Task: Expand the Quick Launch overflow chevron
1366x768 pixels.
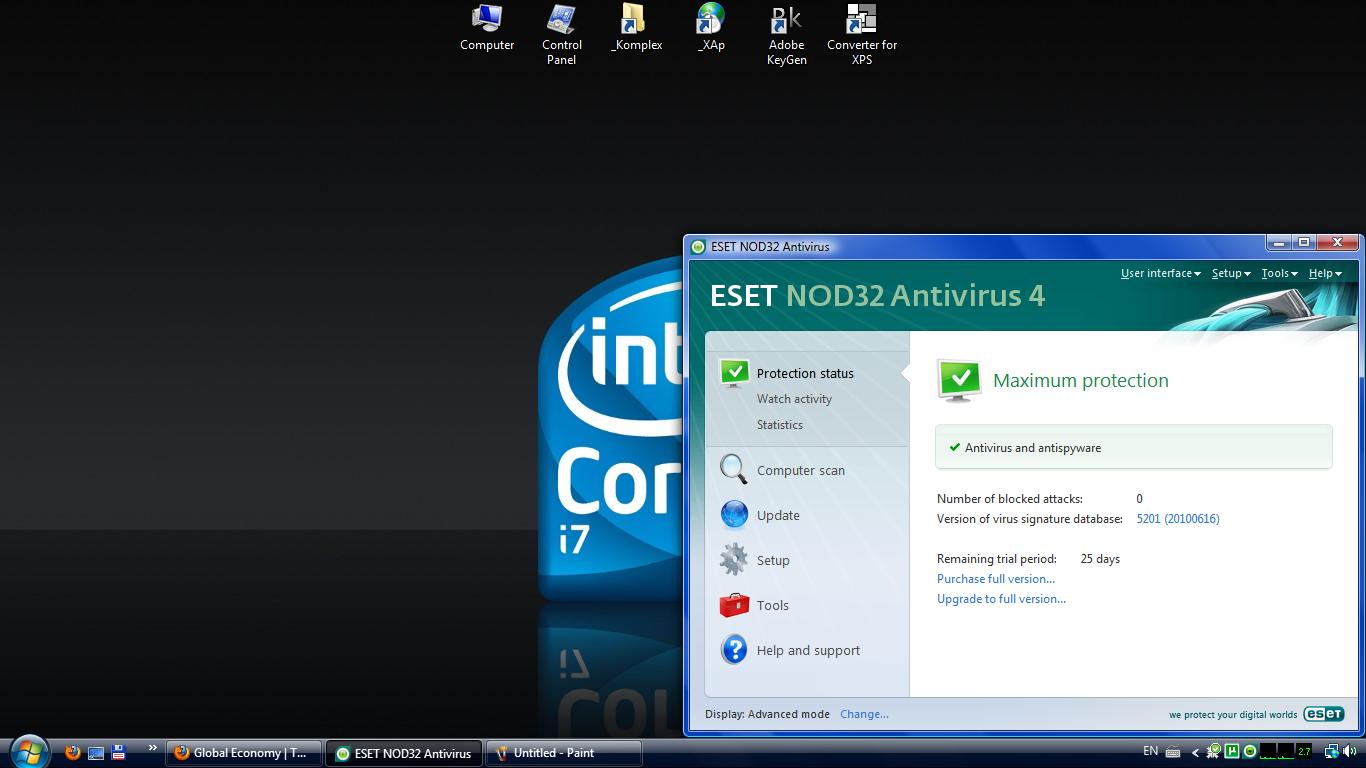Action: 152,747
